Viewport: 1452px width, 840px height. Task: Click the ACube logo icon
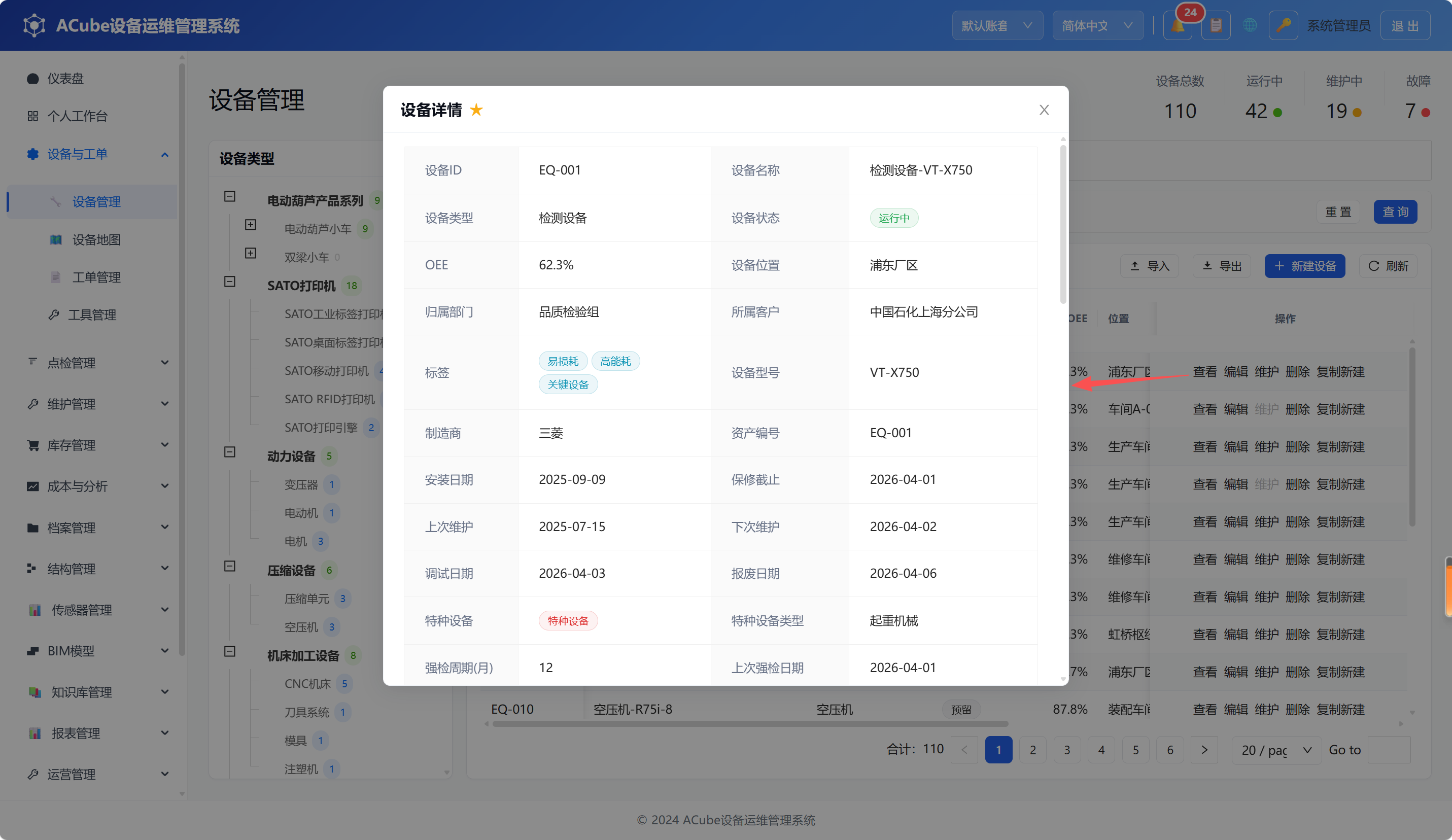point(34,25)
